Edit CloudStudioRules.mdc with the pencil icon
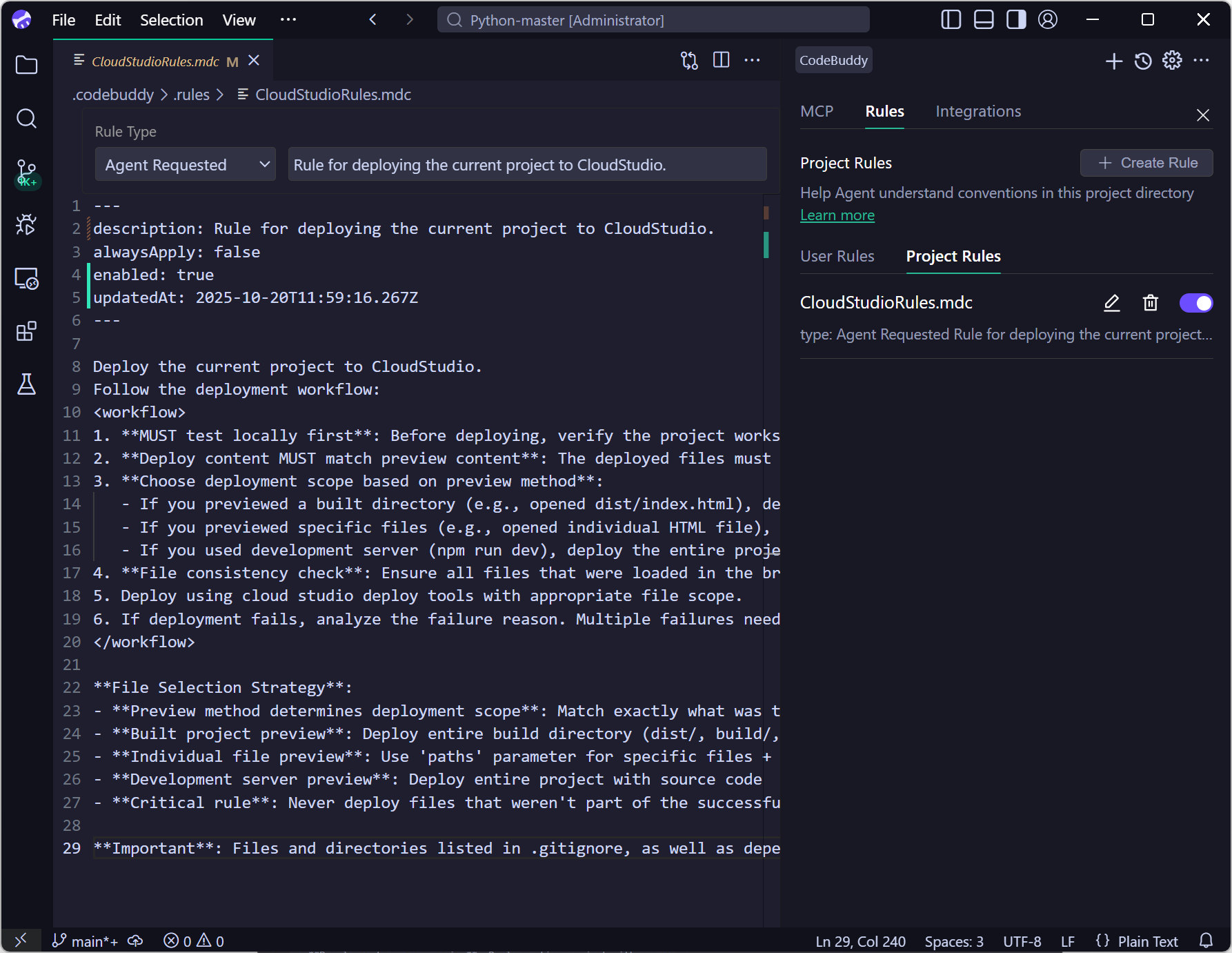The height and width of the screenshot is (953, 1232). click(x=1111, y=303)
